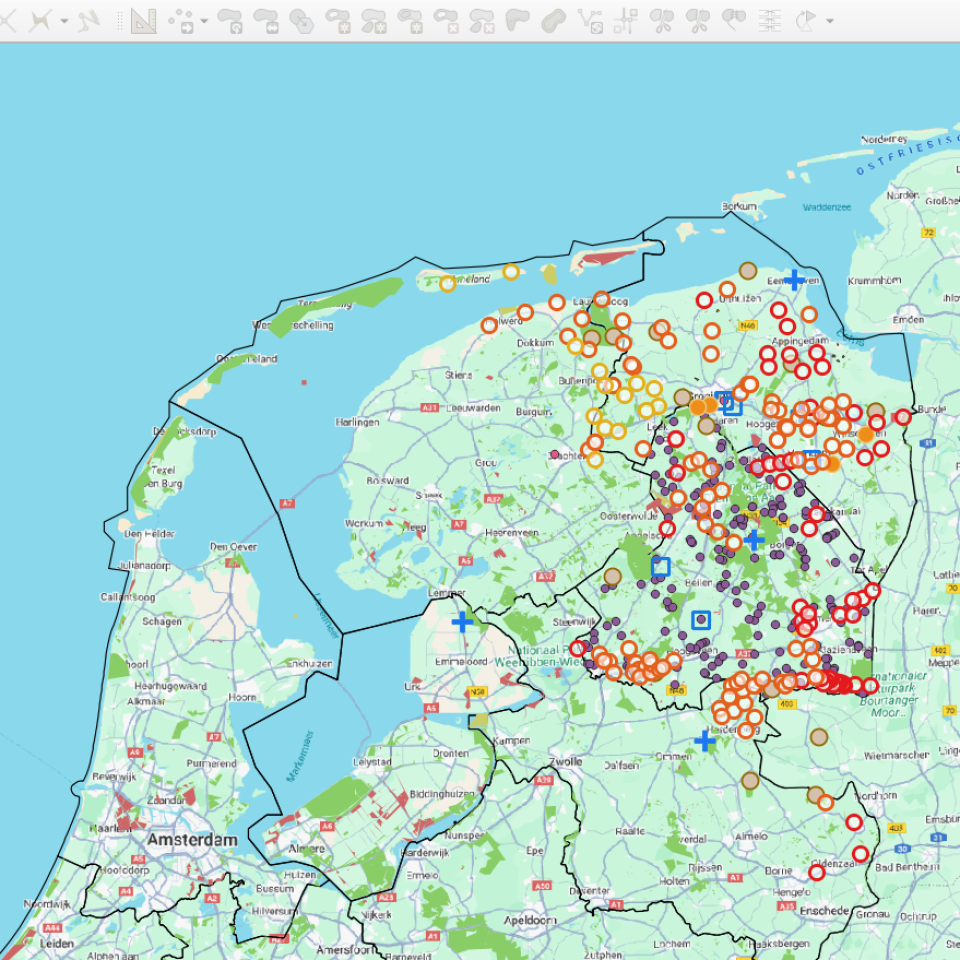Click the yellow circle marker beside Ameland label

(448, 283)
